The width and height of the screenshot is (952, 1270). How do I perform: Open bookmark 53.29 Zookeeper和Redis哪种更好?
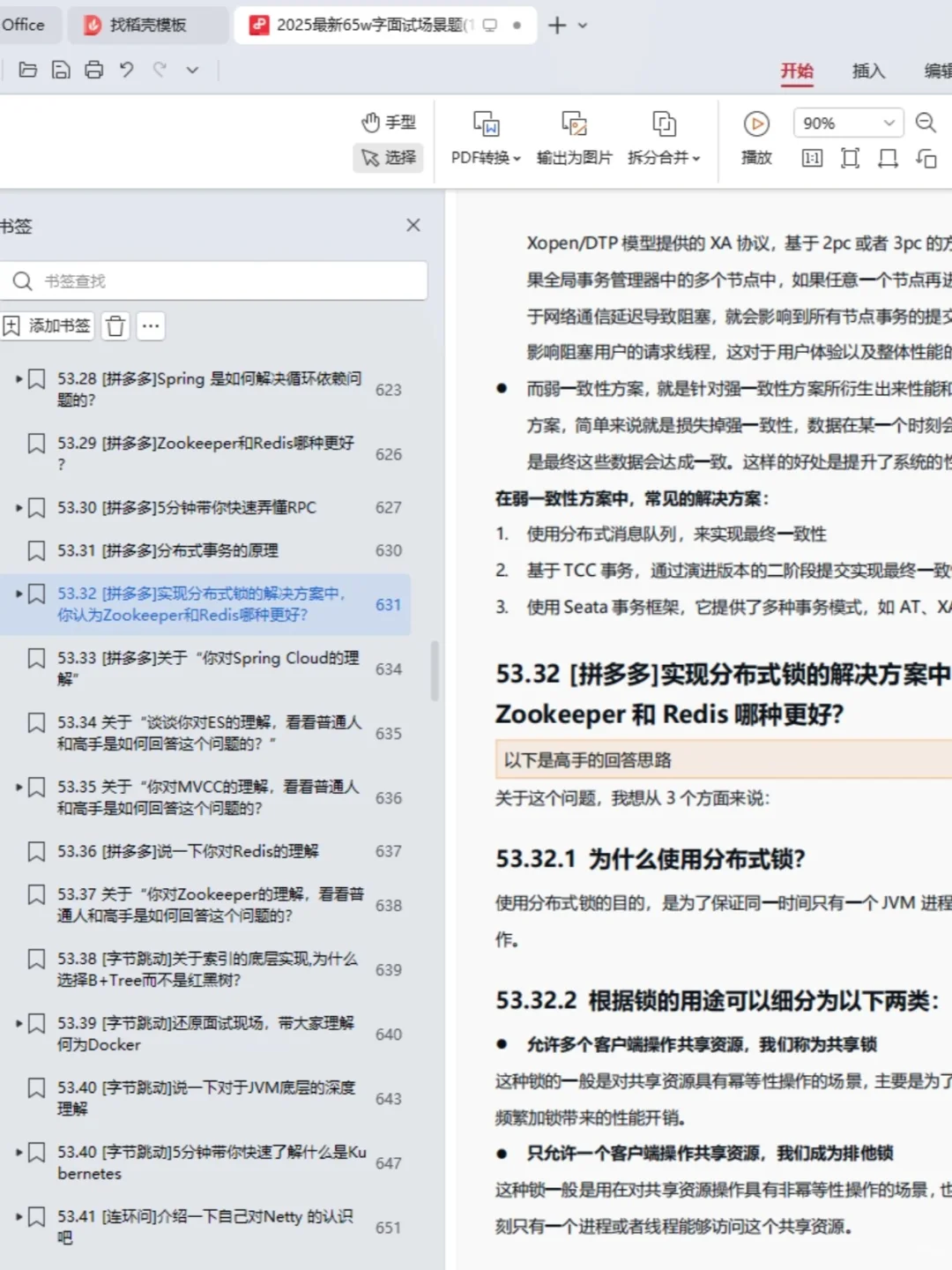pyautogui.click(x=205, y=453)
